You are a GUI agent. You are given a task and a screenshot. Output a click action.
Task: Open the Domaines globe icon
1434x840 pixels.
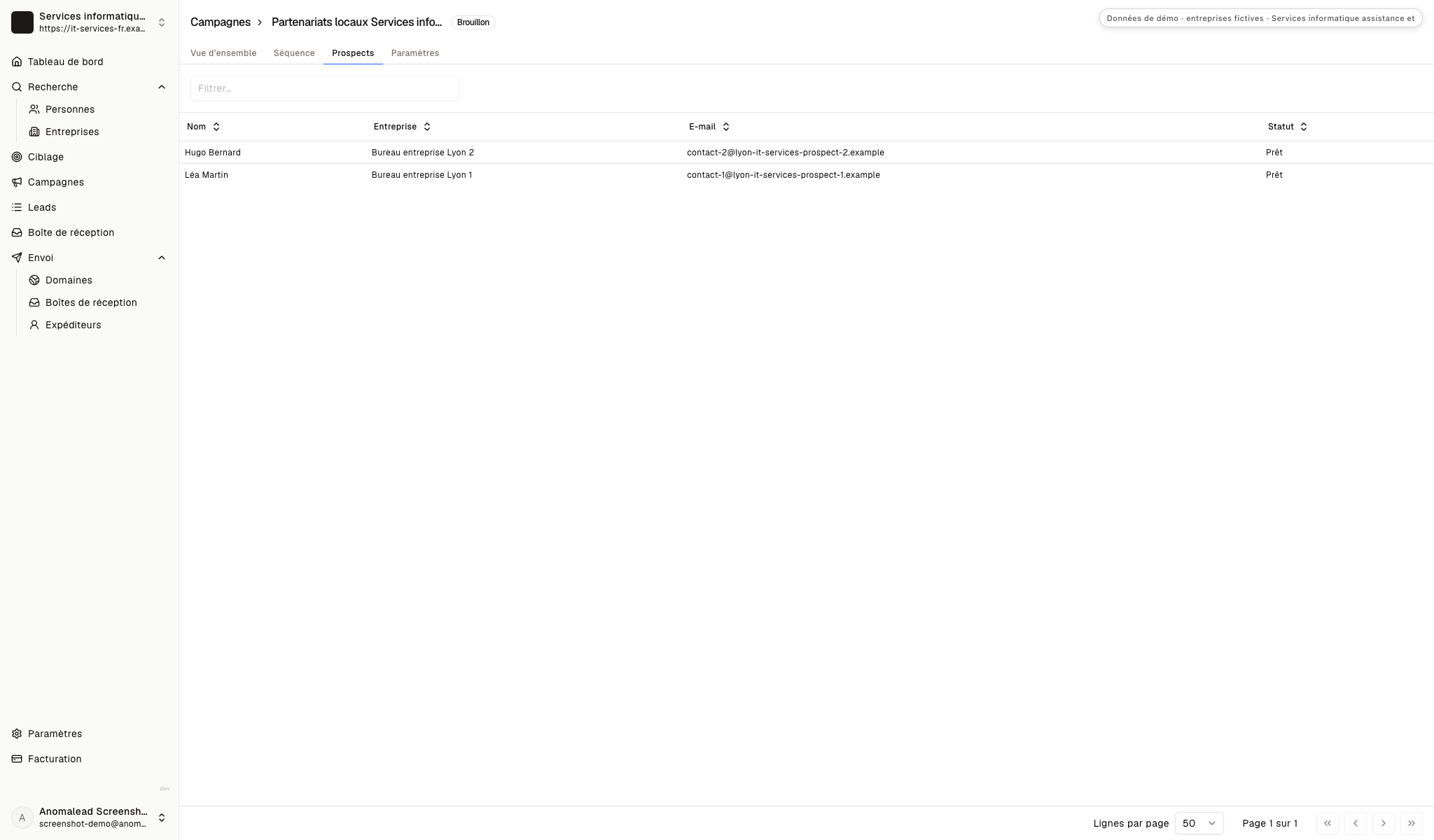pyautogui.click(x=34, y=280)
